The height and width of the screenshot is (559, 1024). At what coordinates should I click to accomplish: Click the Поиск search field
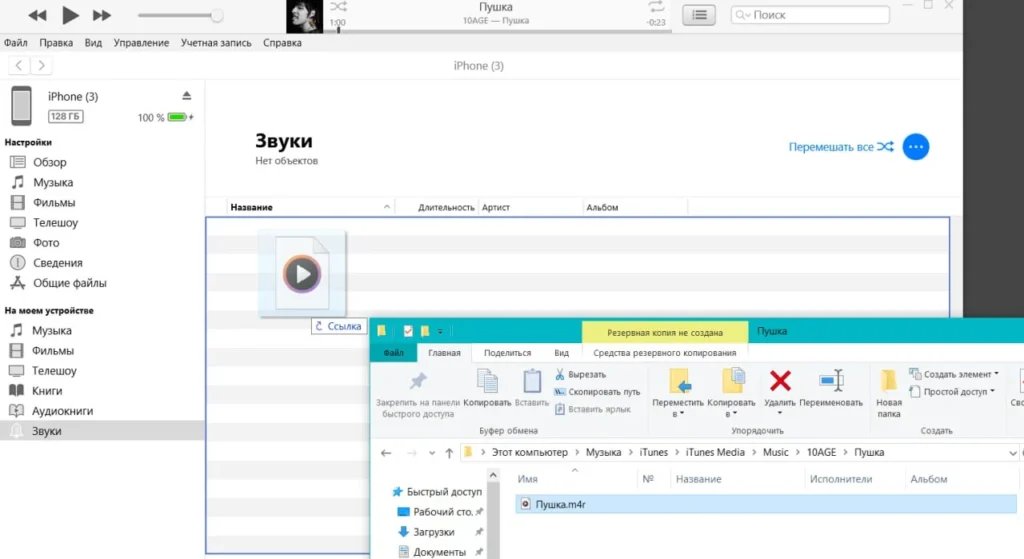coord(810,14)
